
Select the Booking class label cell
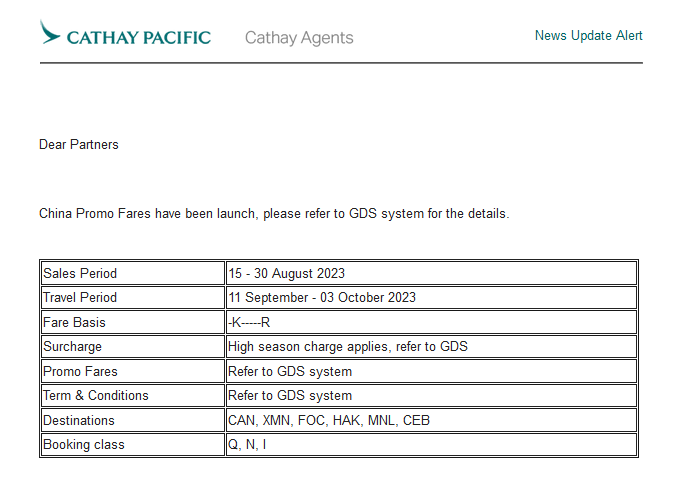133,444
